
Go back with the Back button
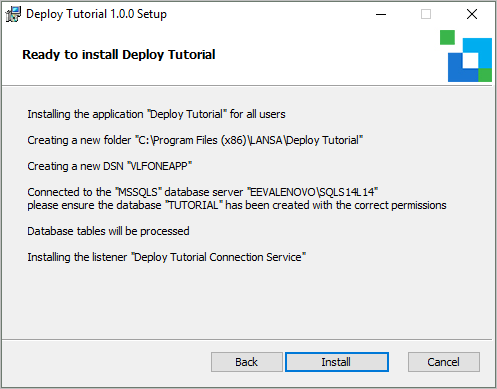pos(247,362)
